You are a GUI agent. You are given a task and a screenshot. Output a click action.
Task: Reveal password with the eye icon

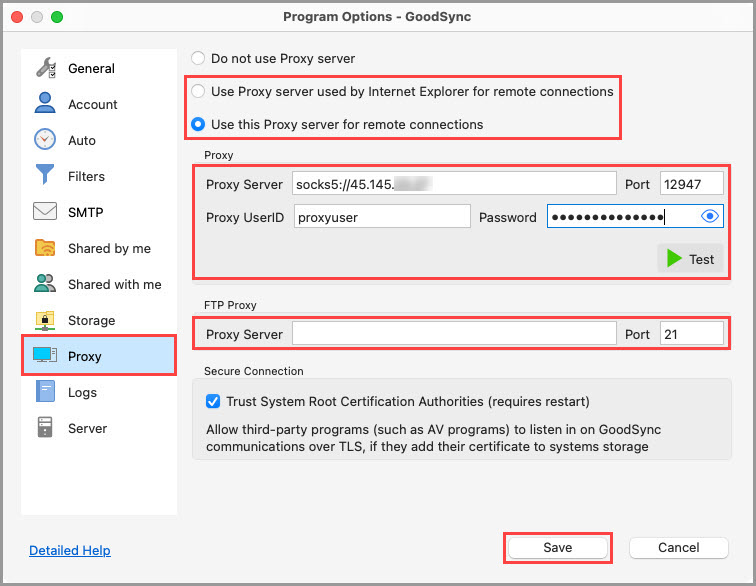pyautogui.click(x=710, y=217)
